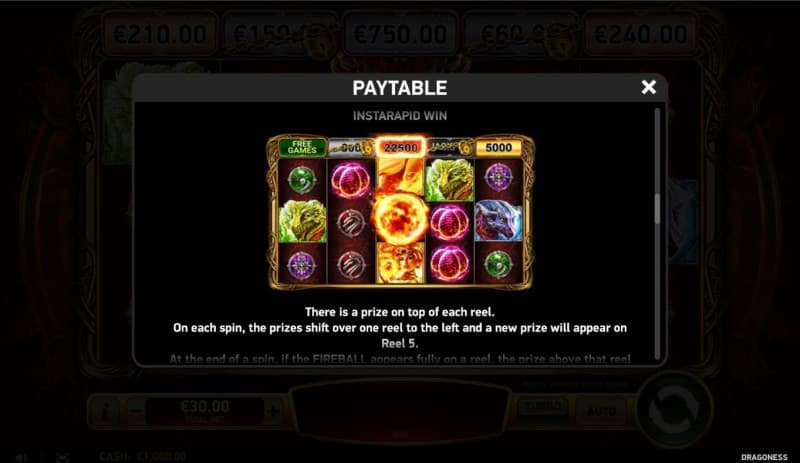
Task: Click the paytable vertical scrollbar thumb
Action: (657, 208)
